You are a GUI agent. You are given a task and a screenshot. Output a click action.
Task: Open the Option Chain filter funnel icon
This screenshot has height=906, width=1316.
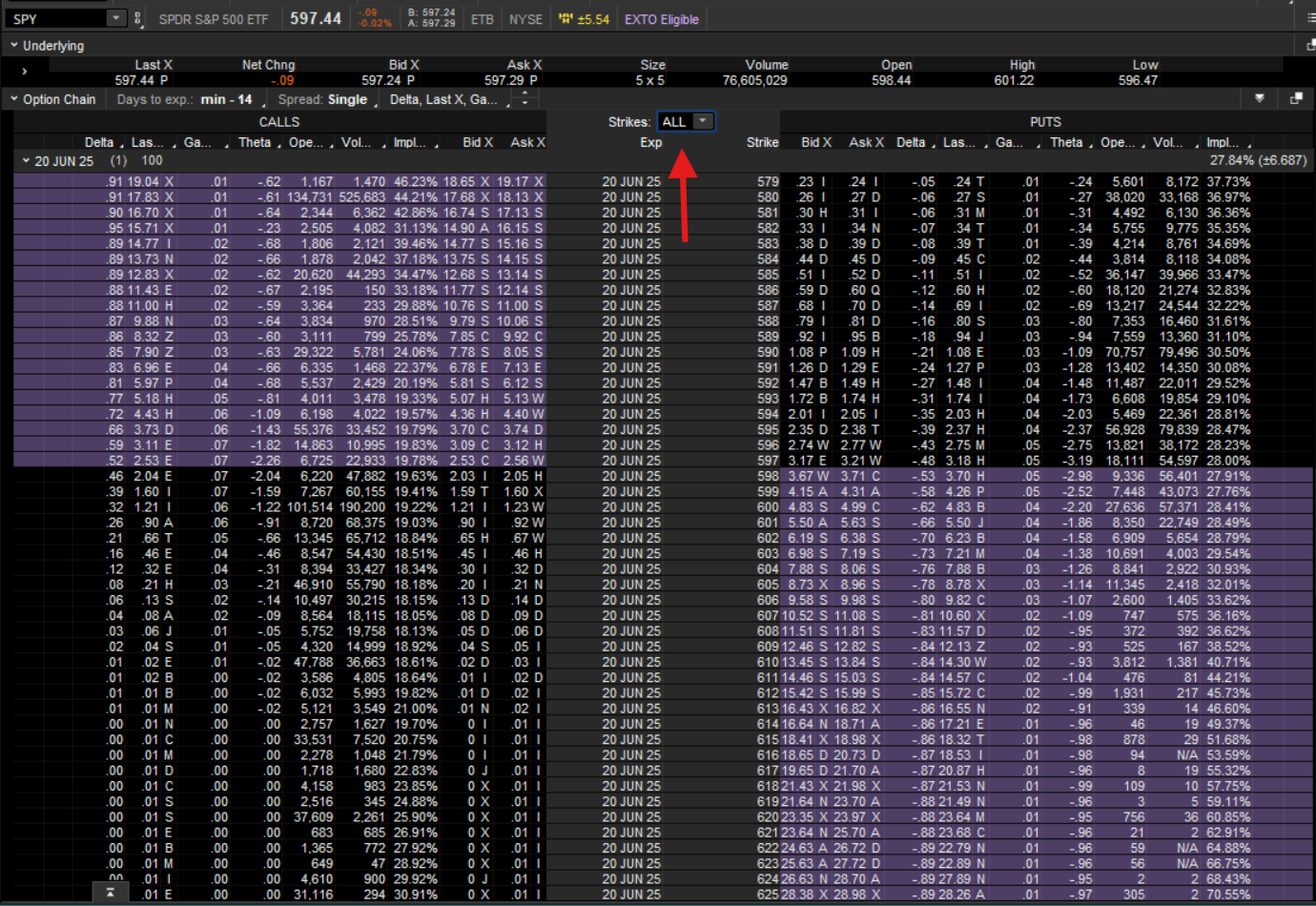point(1260,98)
